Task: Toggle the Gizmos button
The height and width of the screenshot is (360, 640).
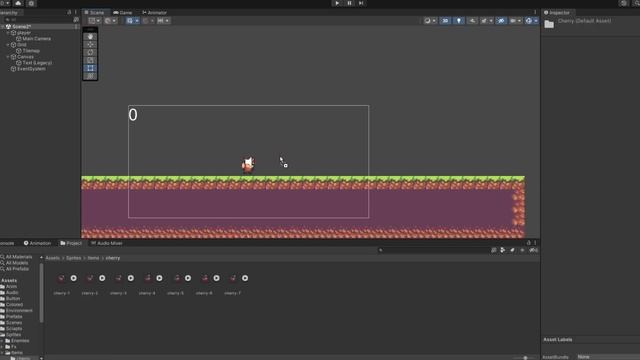Action: 529,21
